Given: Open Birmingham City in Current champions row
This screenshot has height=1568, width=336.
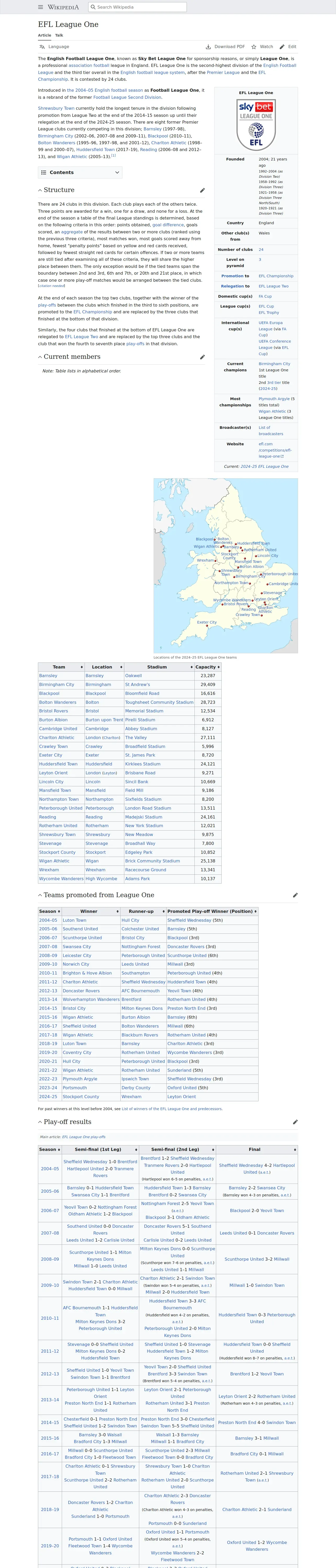Looking at the screenshot, I should [x=275, y=364].
